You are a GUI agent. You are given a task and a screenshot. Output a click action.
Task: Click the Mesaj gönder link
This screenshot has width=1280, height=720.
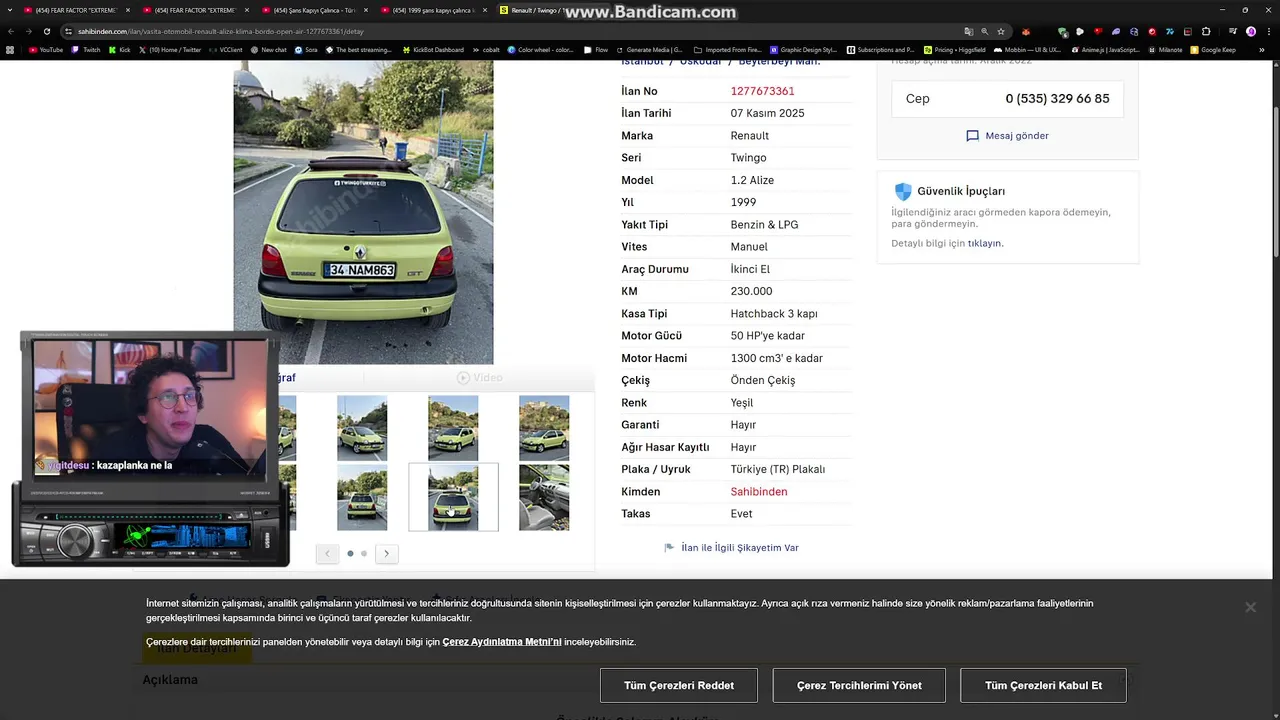1017,136
